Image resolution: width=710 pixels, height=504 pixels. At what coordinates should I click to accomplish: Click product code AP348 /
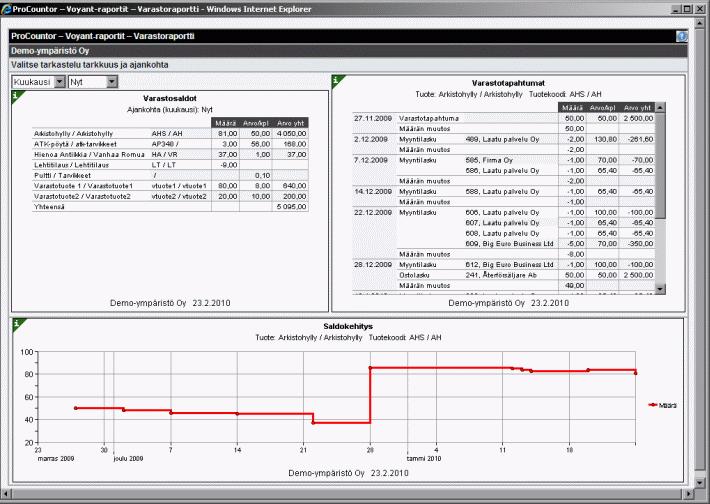pos(165,144)
